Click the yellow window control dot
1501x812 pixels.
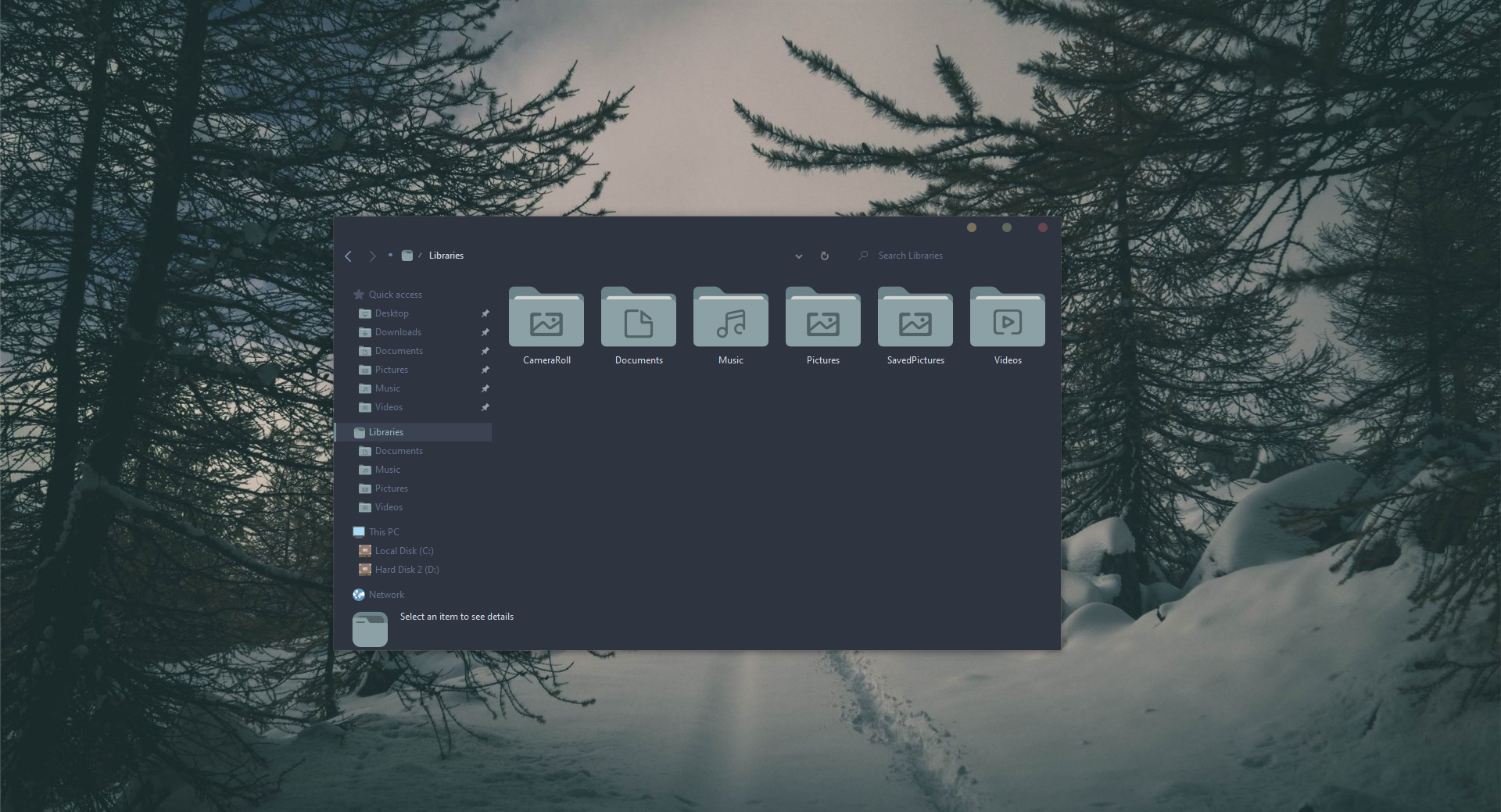point(971,227)
